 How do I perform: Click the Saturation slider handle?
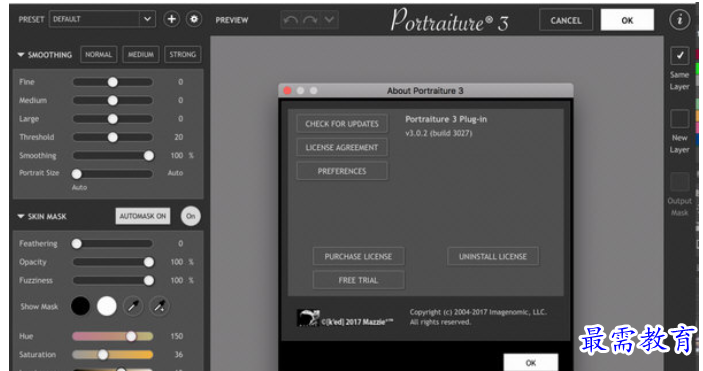click(103, 354)
